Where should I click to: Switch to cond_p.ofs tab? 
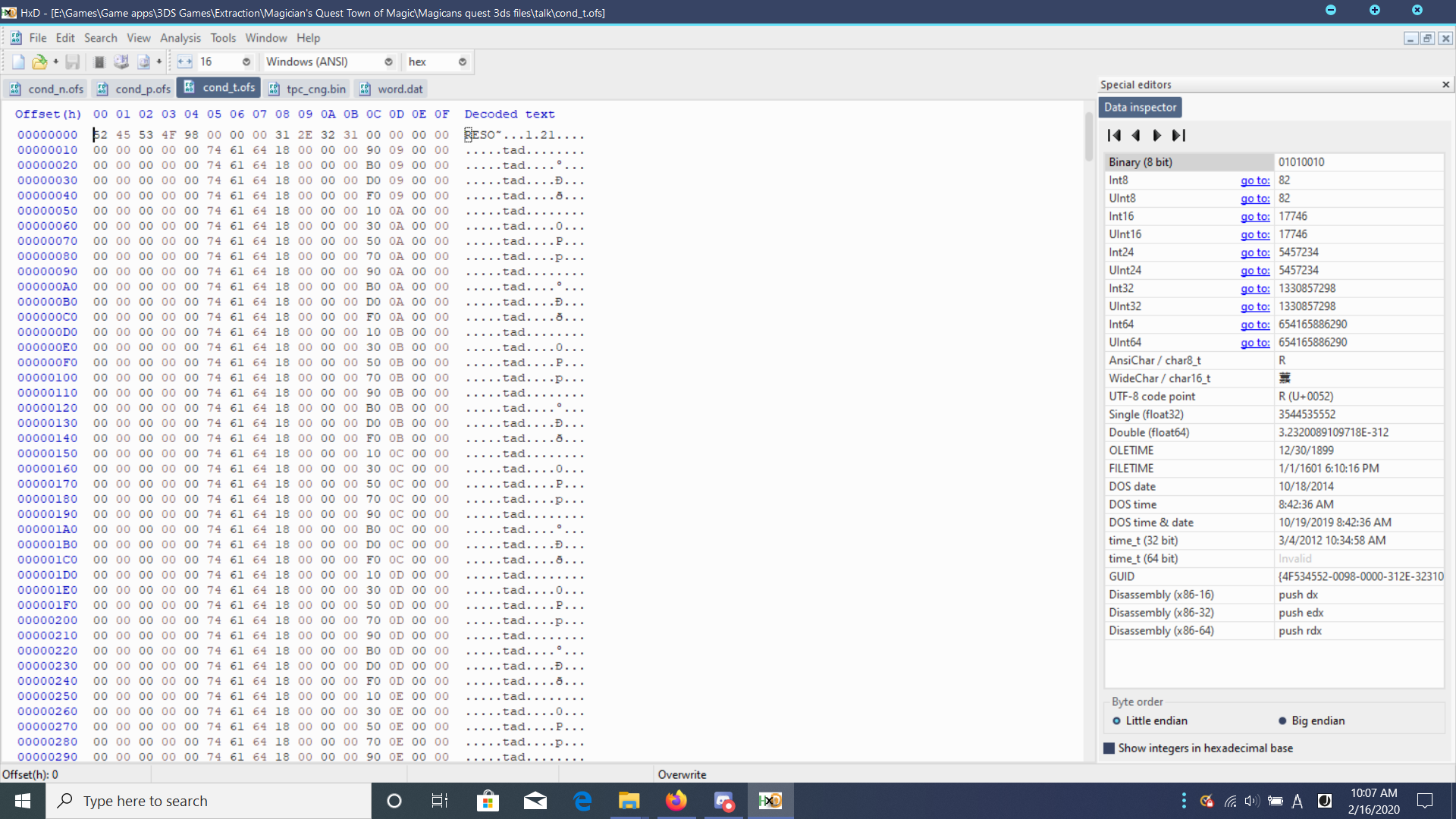tap(133, 89)
